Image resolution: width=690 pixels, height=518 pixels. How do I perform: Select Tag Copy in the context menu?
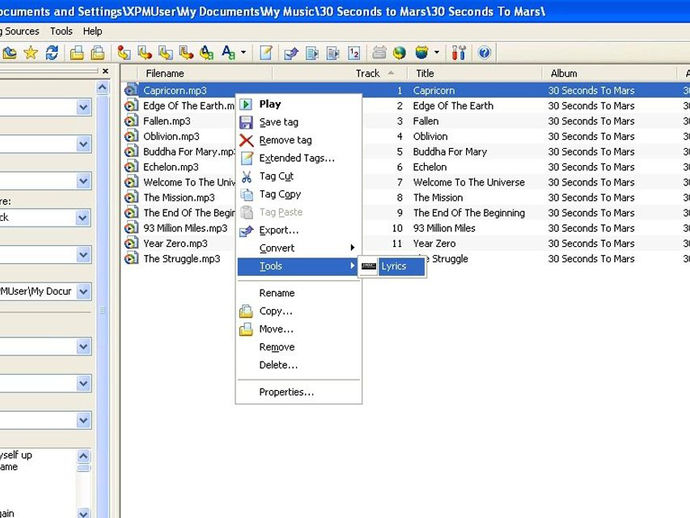pos(299,195)
